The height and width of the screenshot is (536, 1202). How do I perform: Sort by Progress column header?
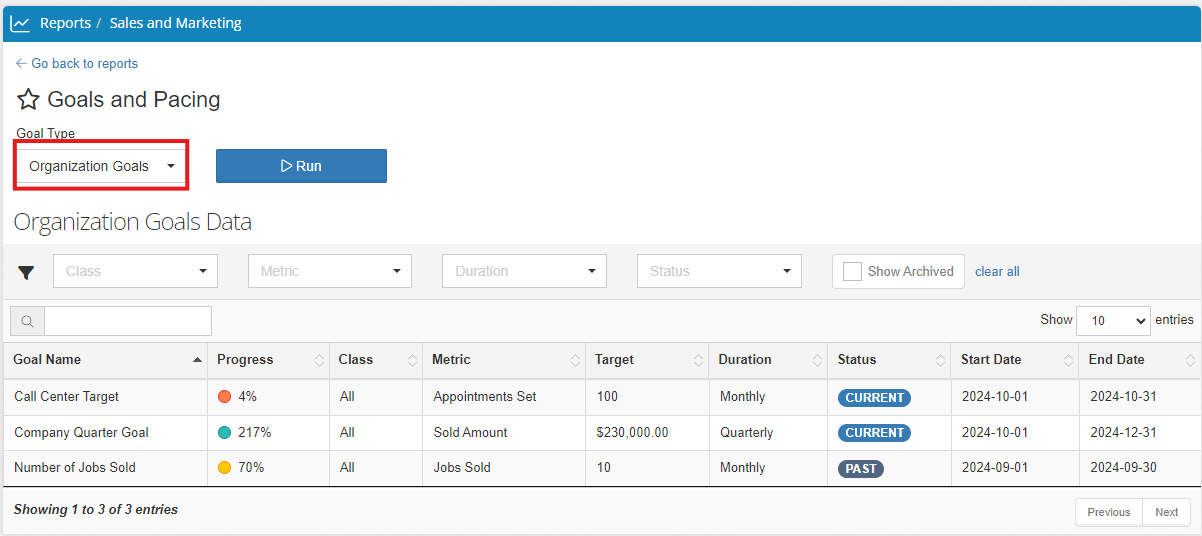pos(269,360)
